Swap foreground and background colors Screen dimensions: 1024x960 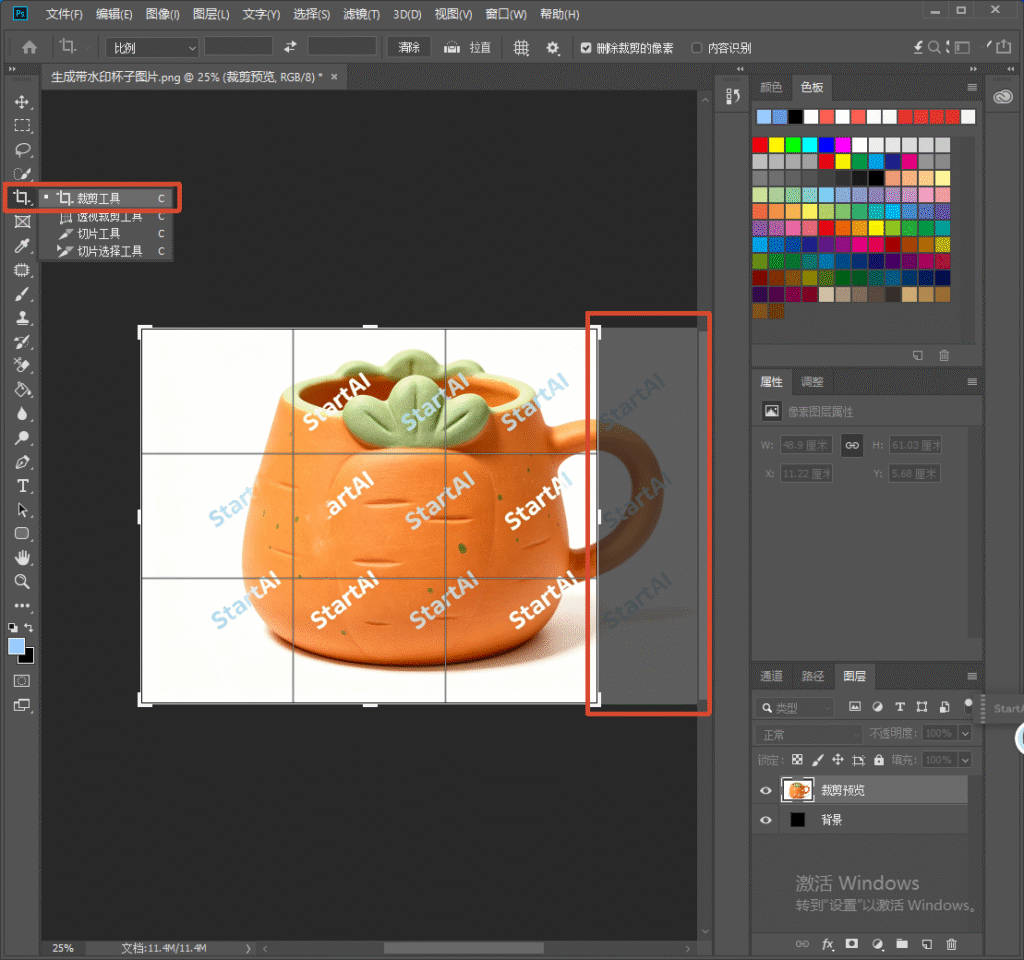click(29, 628)
